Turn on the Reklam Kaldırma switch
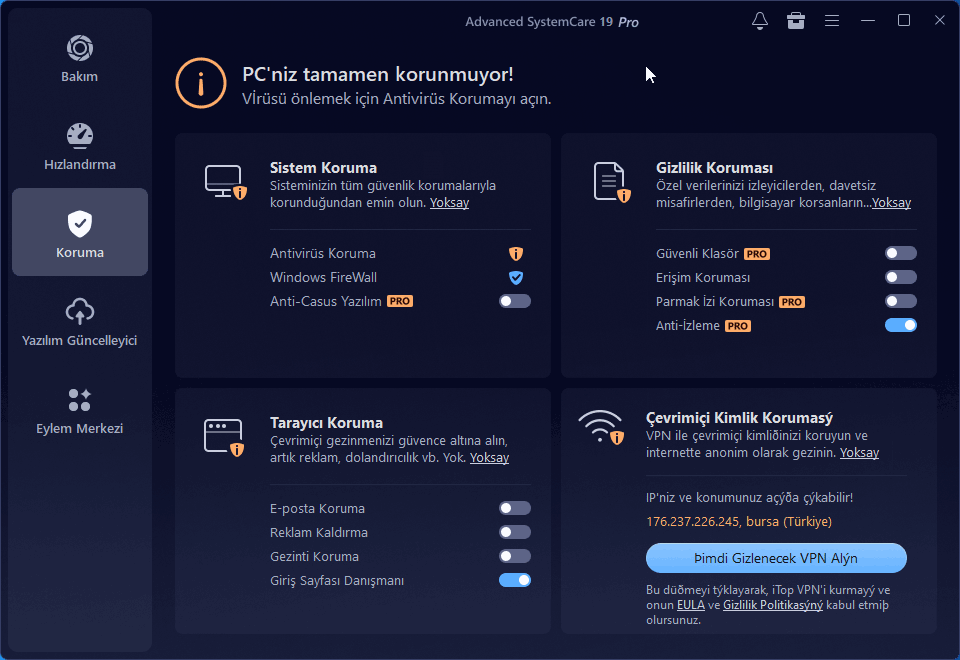This screenshot has width=960, height=660. (515, 532)
